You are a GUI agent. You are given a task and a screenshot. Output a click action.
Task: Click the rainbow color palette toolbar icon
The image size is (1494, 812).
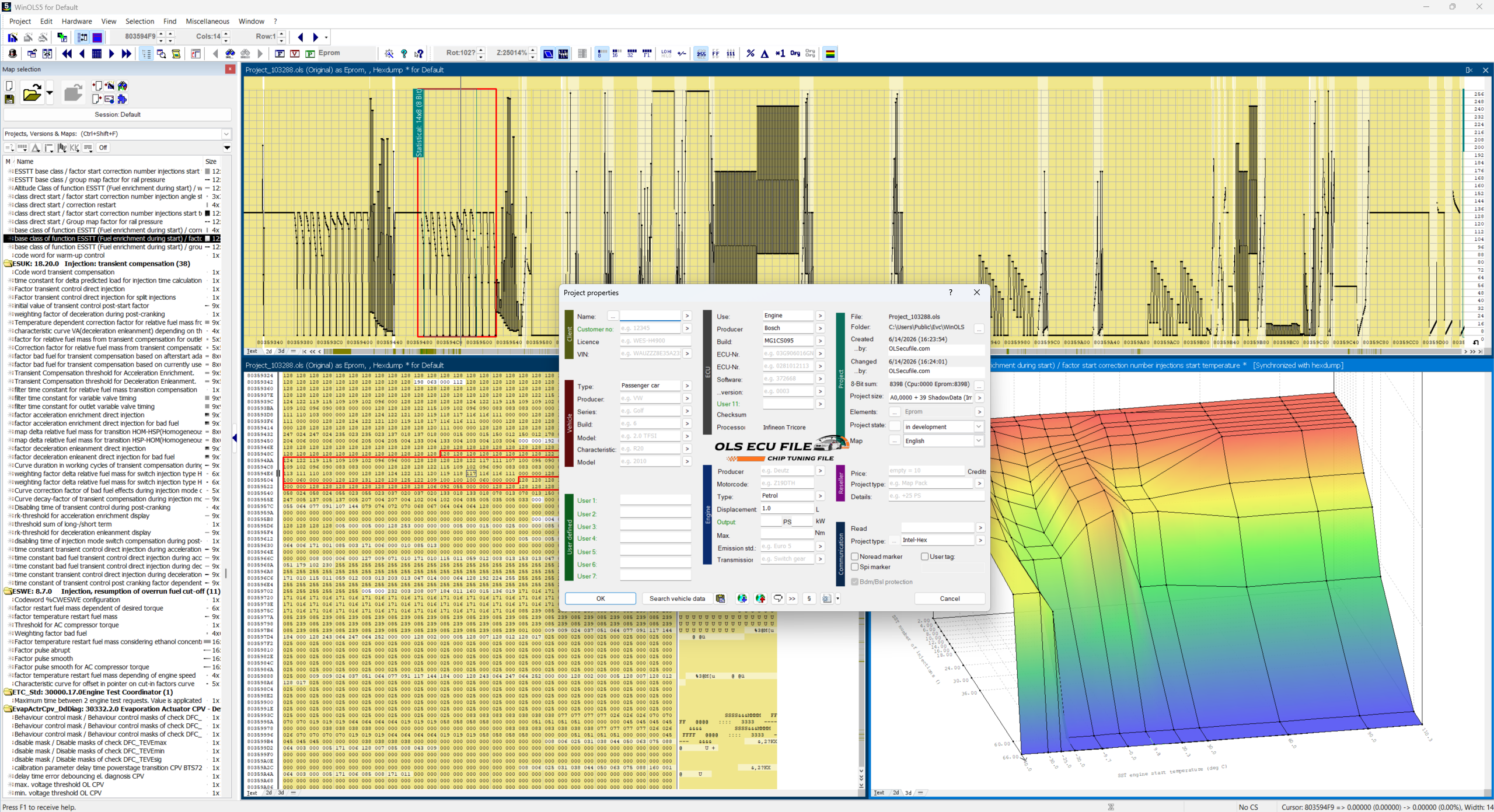[x=830, y=54]
